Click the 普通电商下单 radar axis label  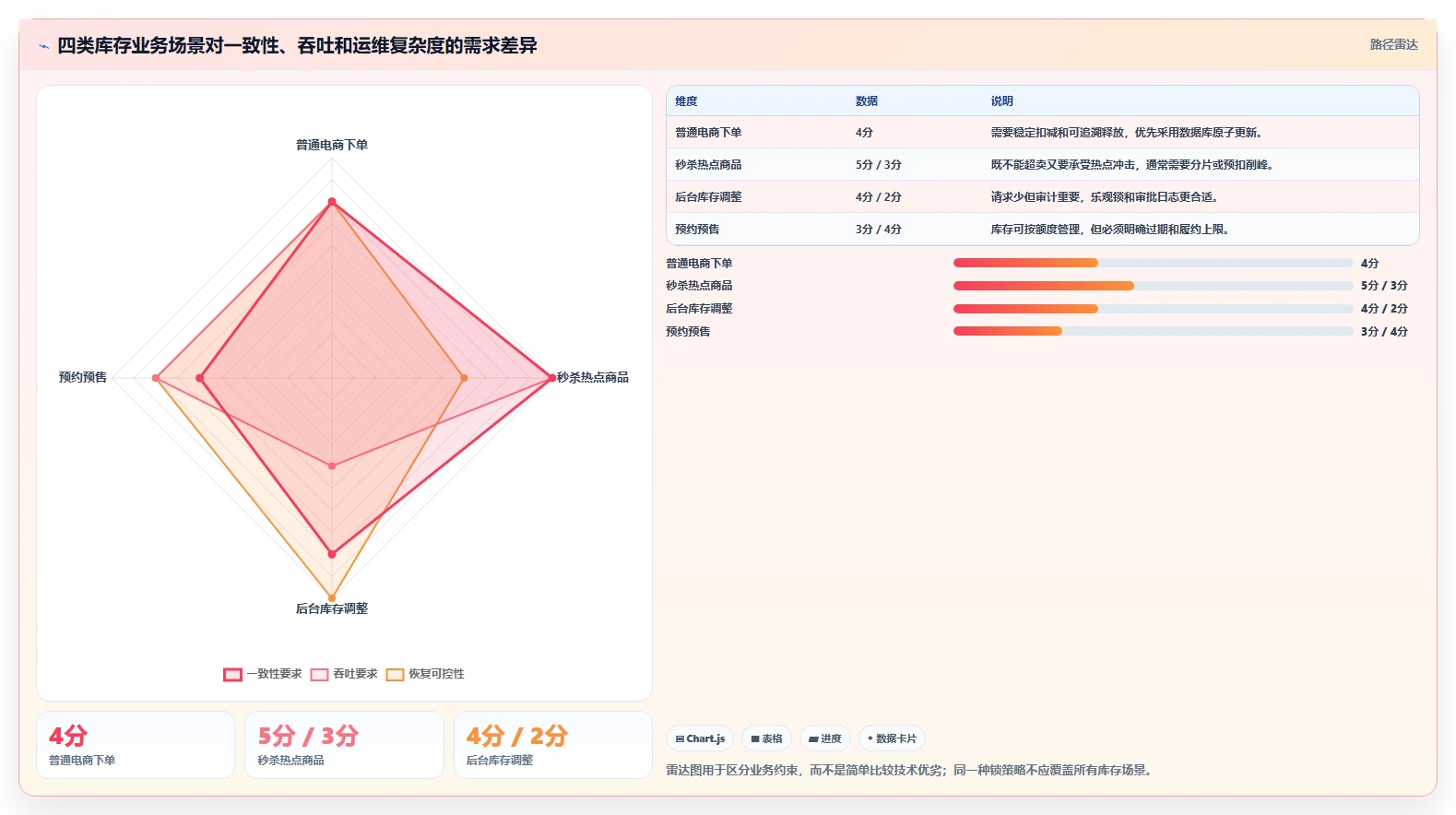point(332,145)
